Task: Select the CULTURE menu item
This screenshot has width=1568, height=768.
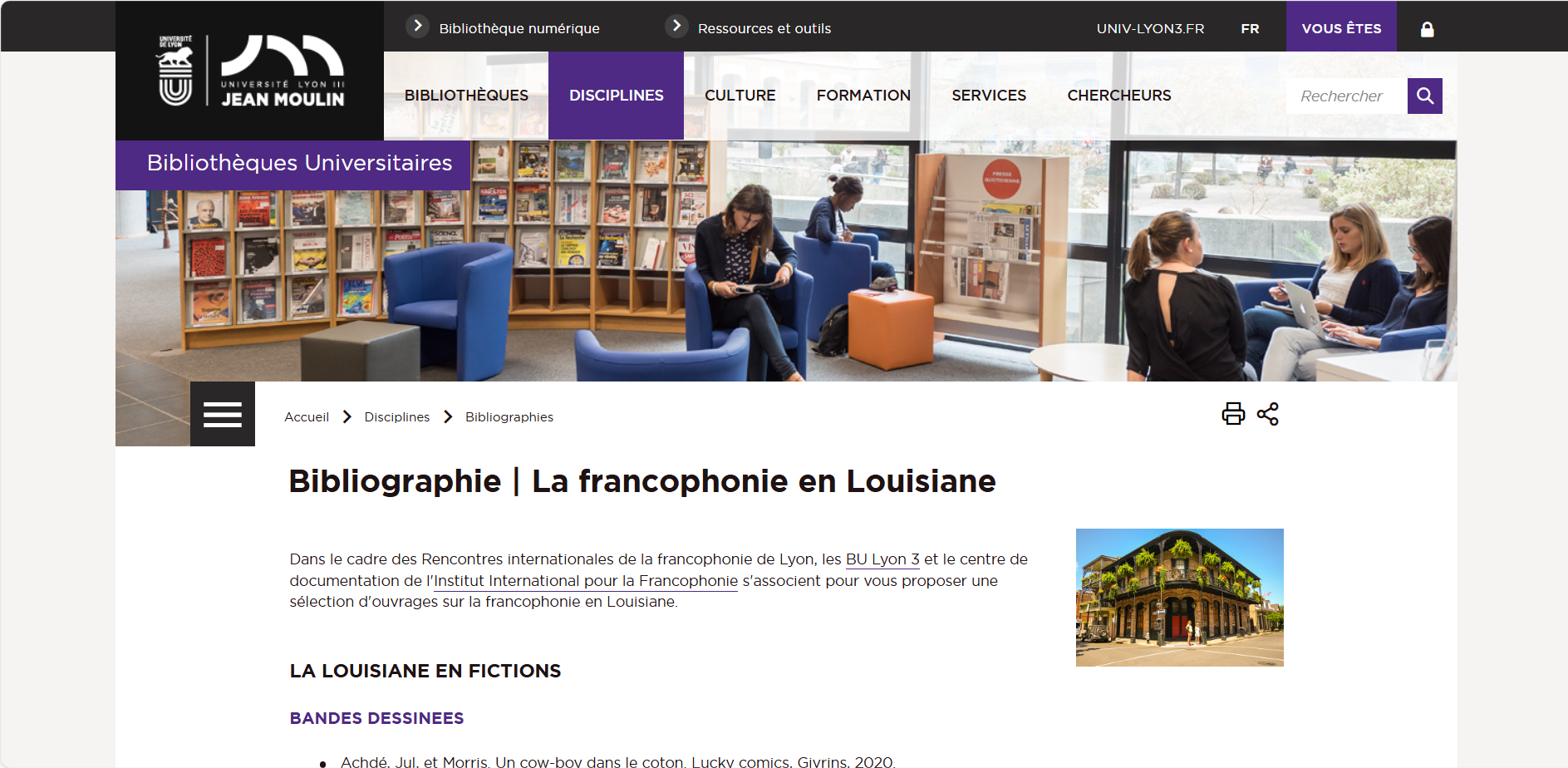Action: [740, 96]
